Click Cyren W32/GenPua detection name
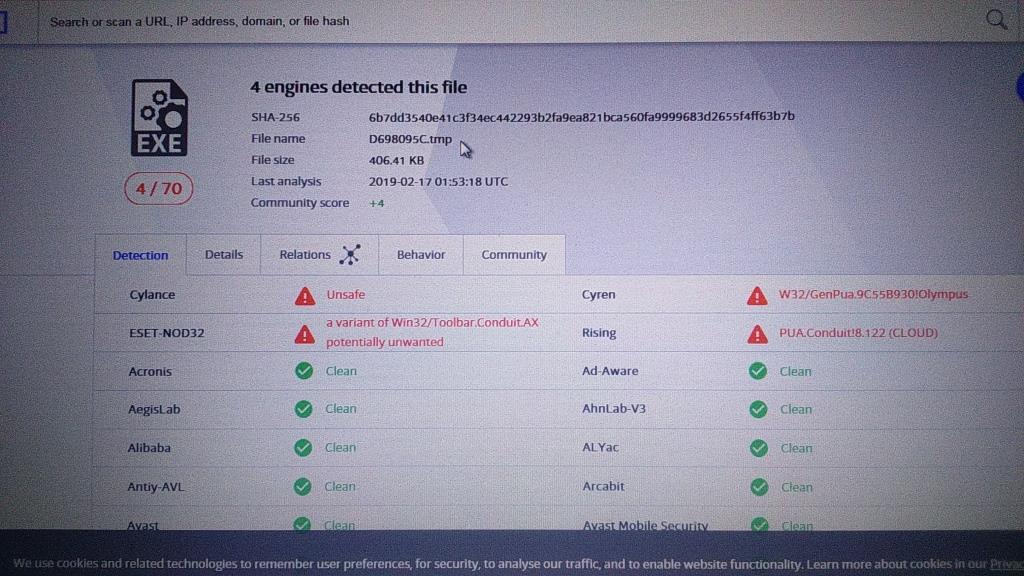 point(873,295)
